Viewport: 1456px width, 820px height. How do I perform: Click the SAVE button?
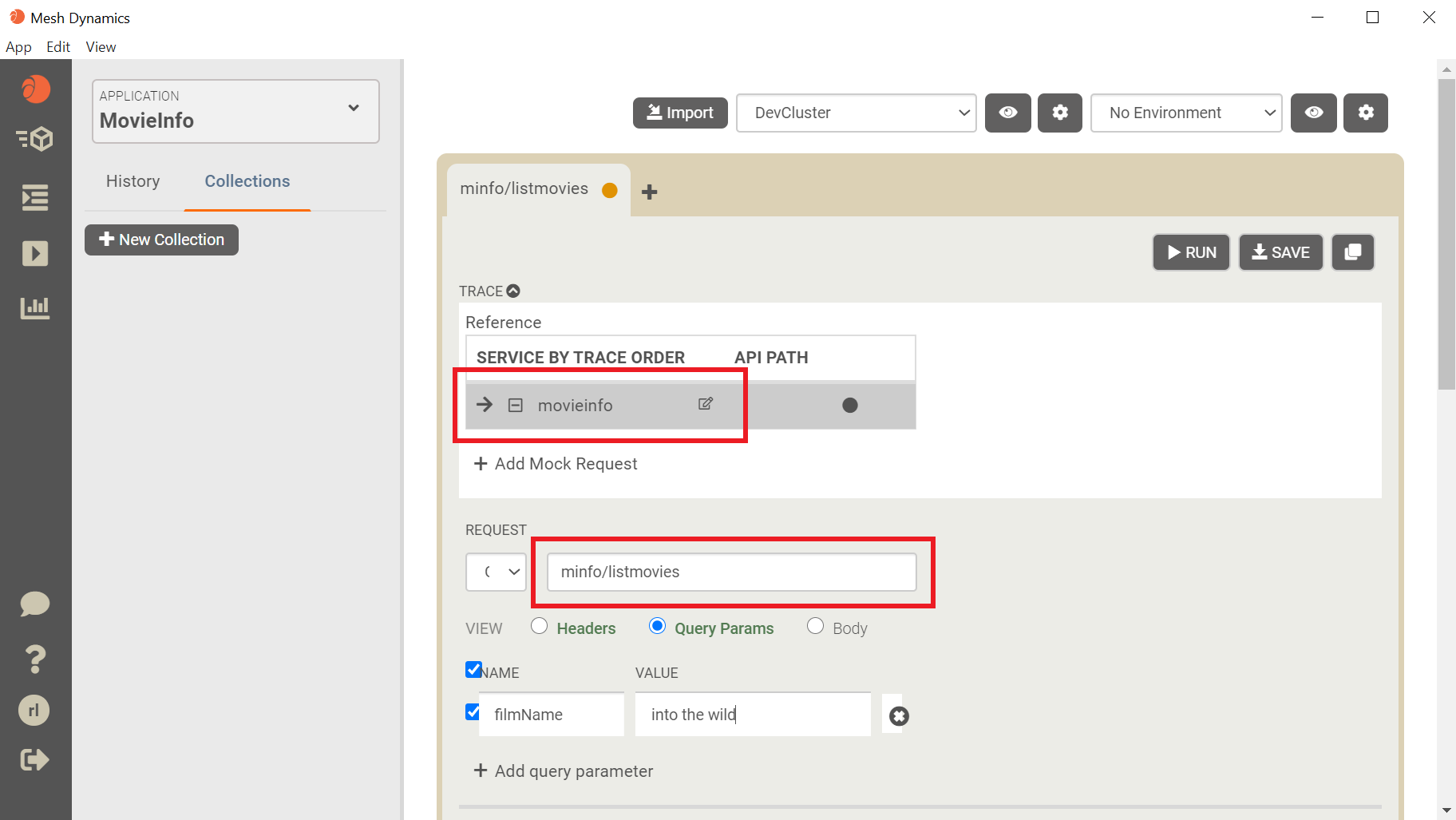click(x=1281, y=252)
